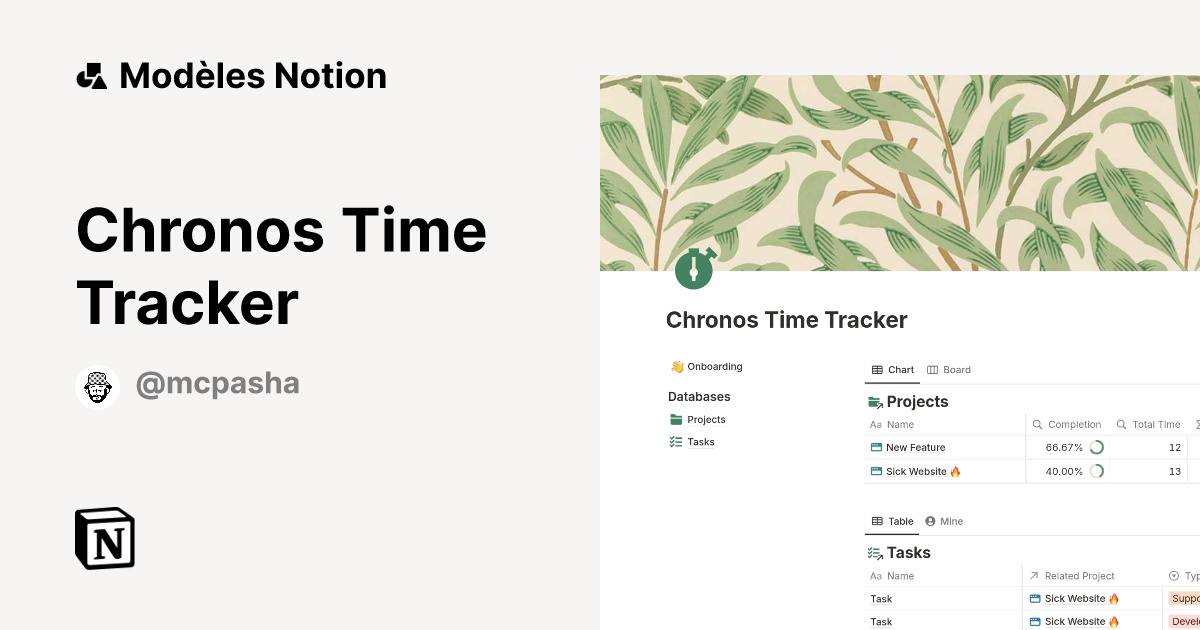Open the Mine tab

tap(943, 521)
